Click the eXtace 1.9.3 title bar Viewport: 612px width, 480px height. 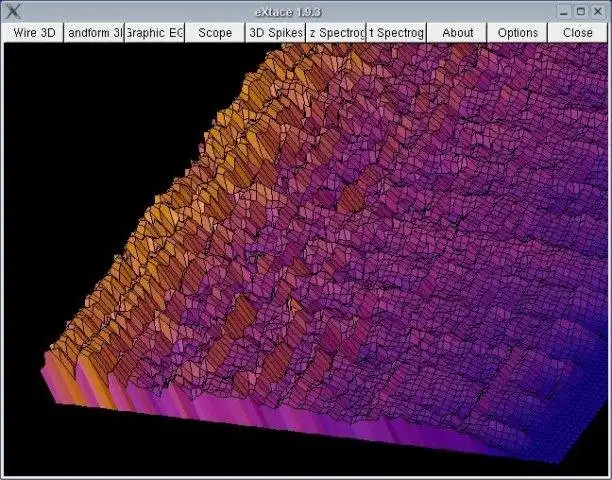288,12
